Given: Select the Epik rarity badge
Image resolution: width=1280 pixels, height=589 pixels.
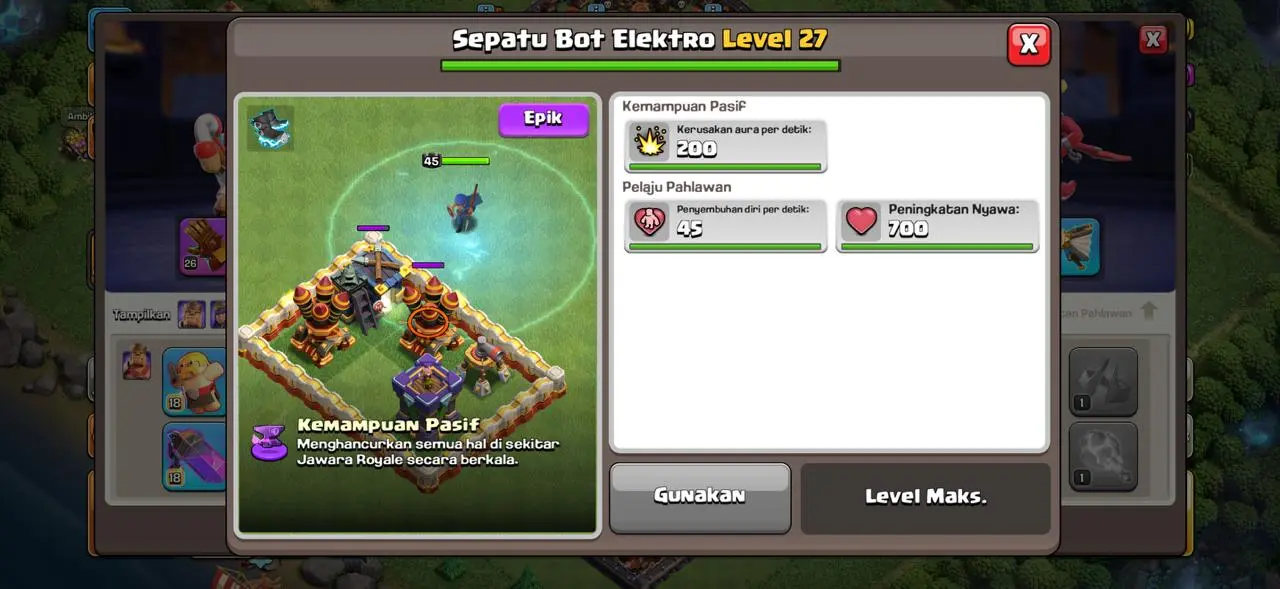Looking at the screenshot, I should point(544,119).
